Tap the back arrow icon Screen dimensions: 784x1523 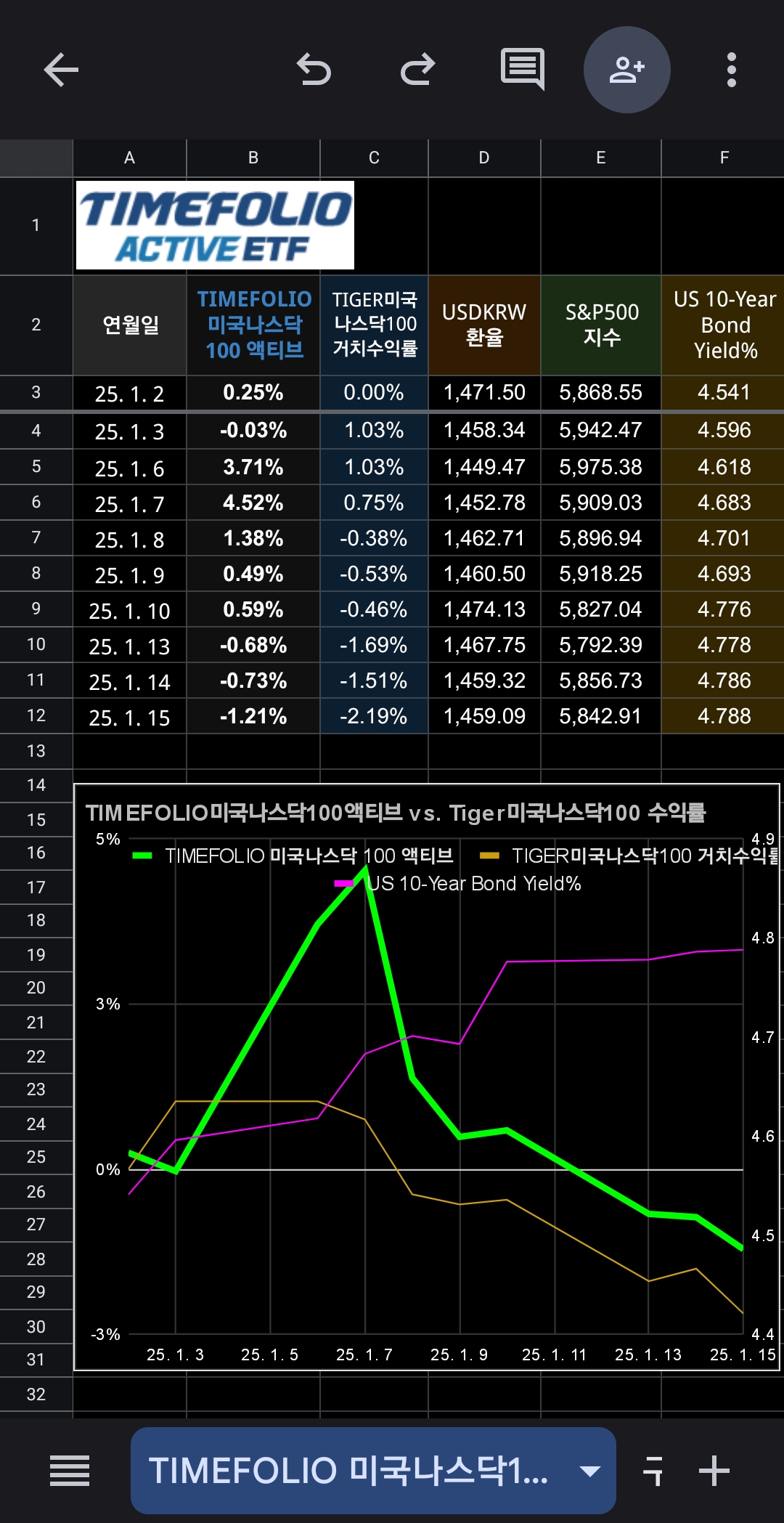(x=61, y=70)
